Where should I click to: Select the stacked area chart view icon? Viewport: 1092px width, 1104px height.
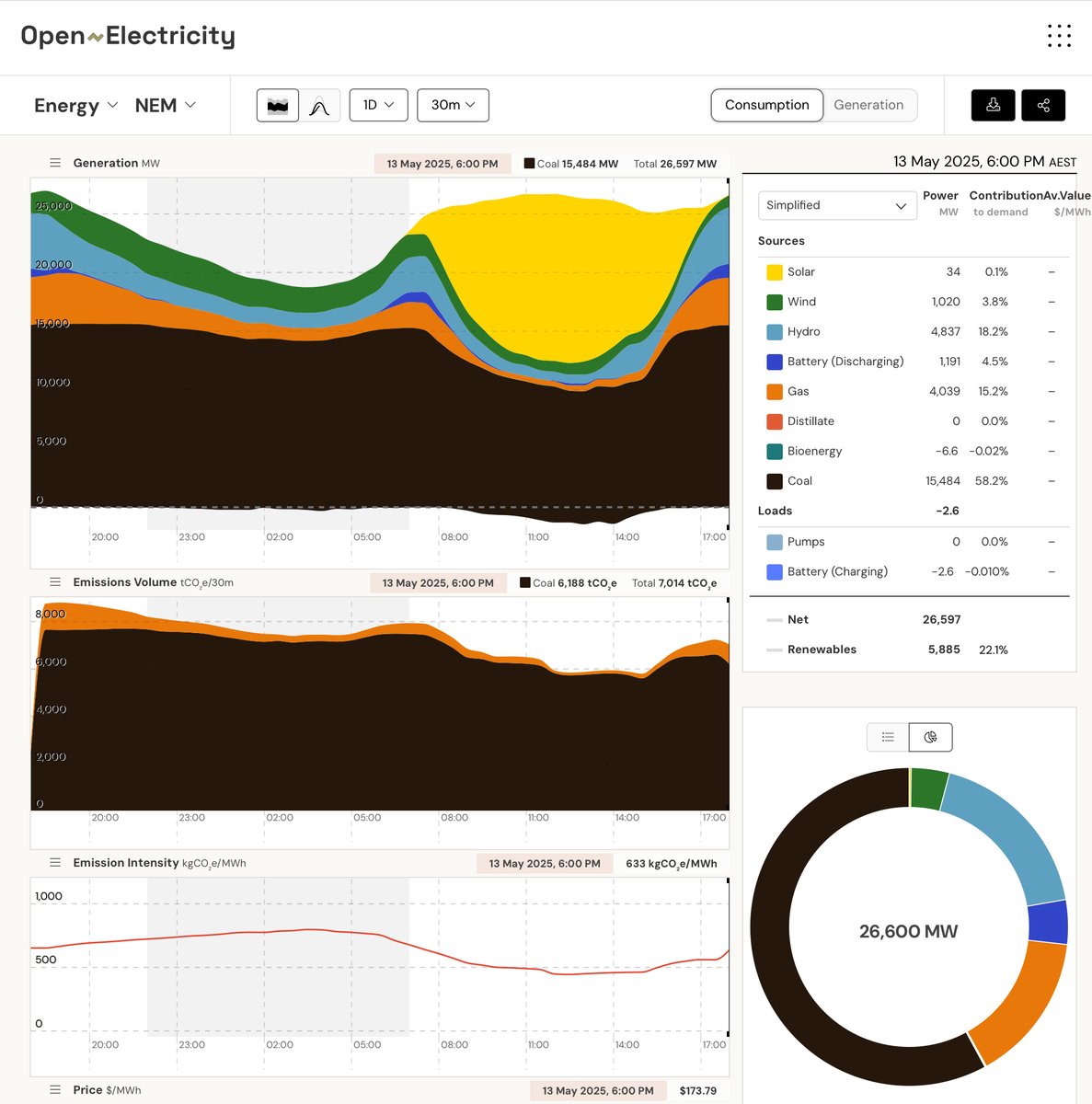(x=278, y=105)
